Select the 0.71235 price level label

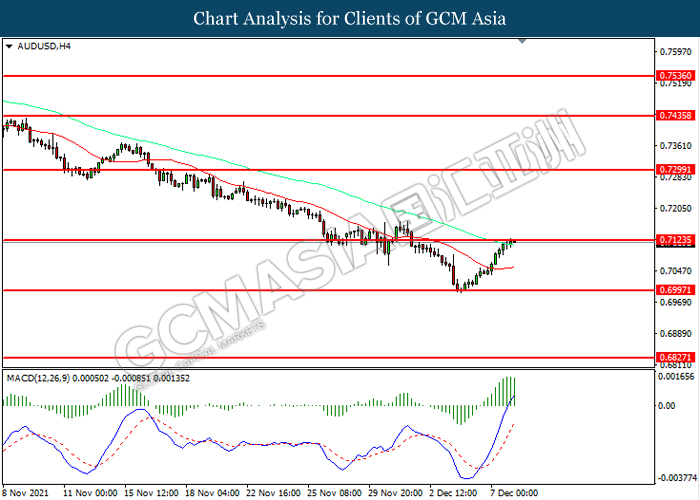[675, 240]
